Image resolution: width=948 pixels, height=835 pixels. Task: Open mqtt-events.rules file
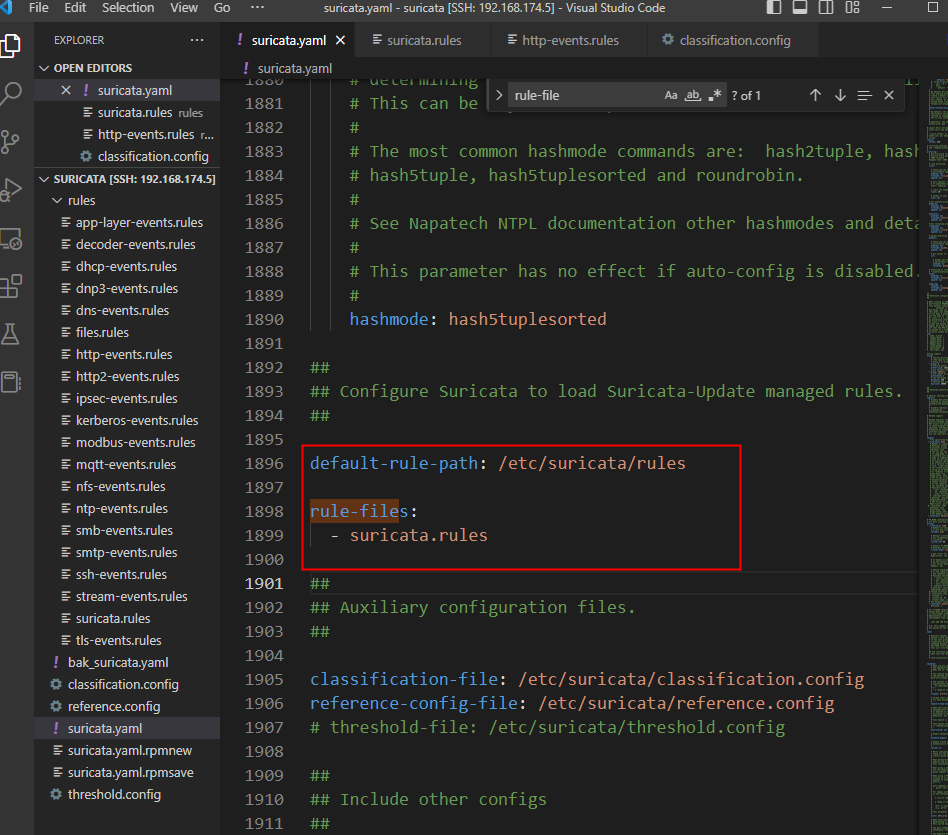127,464
